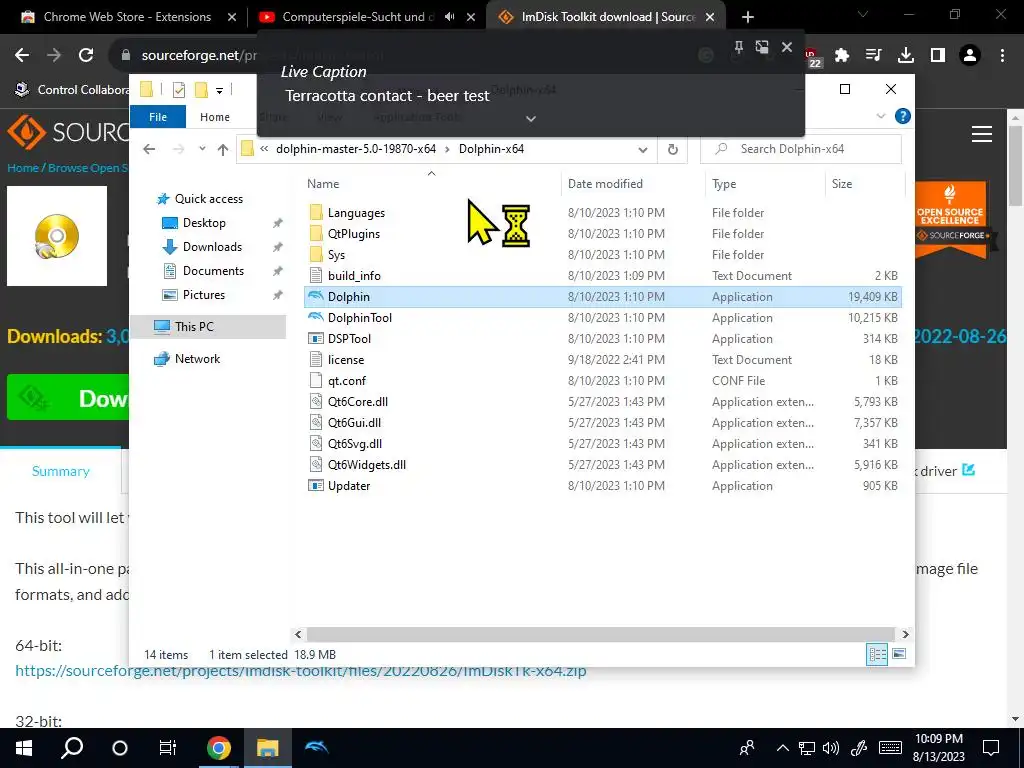
Task: Open Windows Start menu
Action: point(24,747)
